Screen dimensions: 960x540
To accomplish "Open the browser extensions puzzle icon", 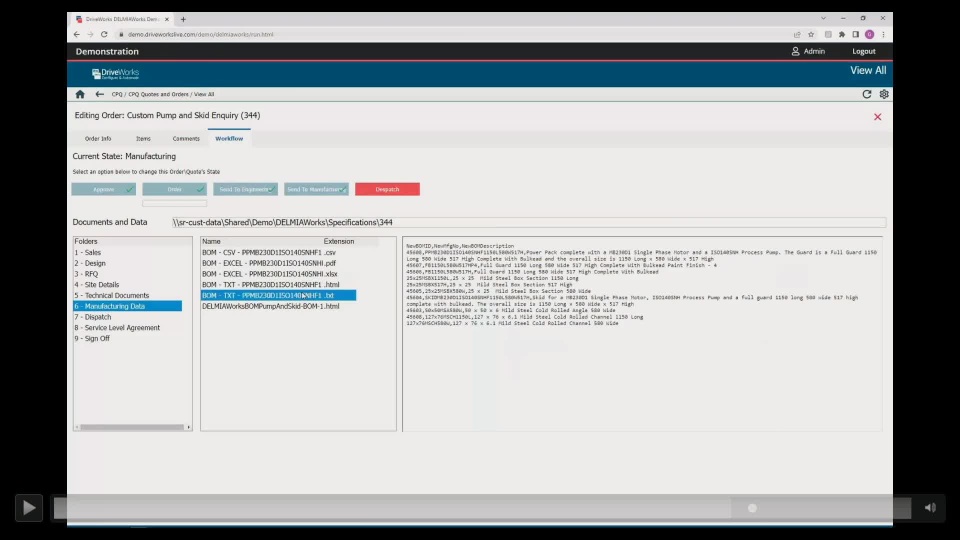I will (842, 34).
